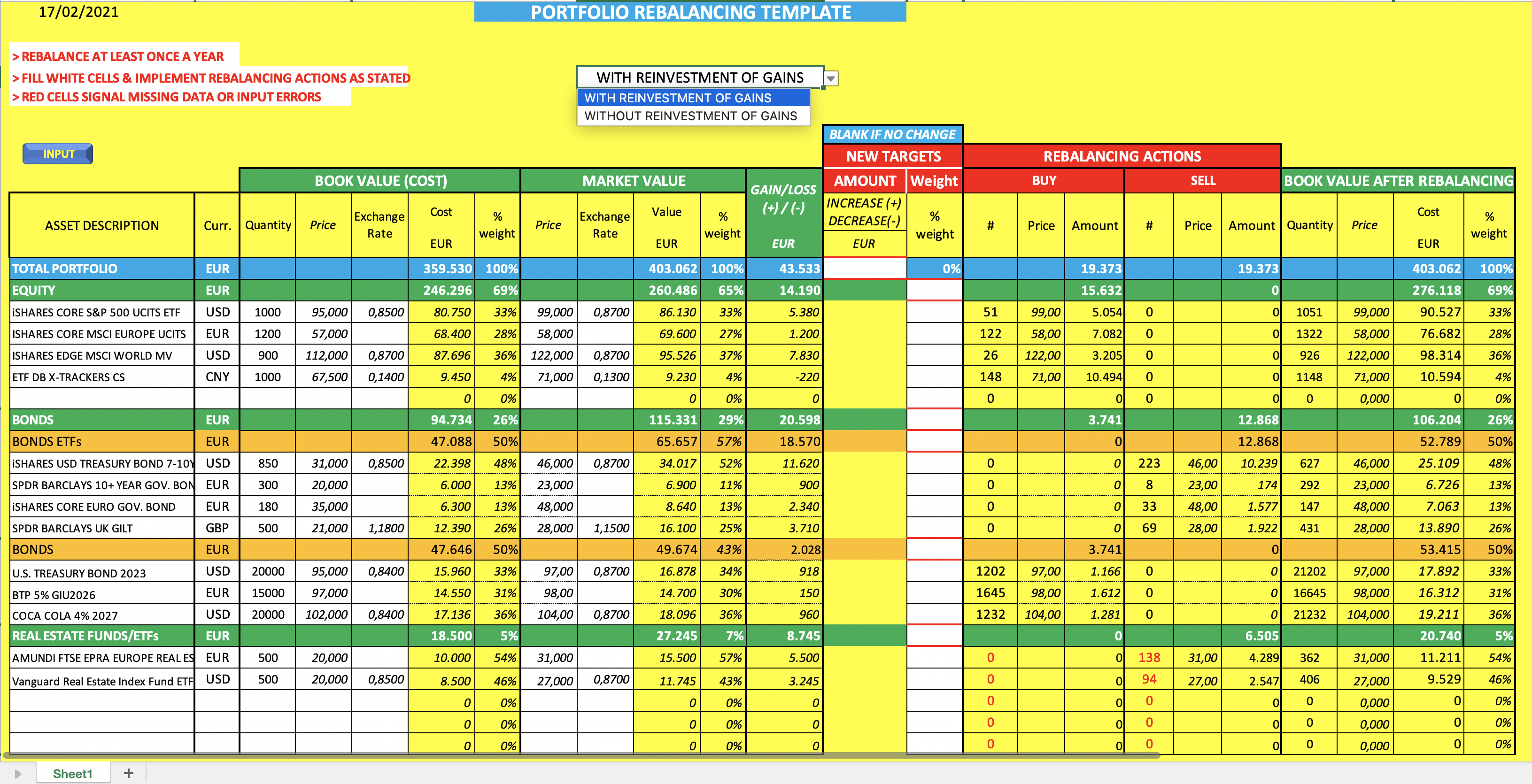Click sell quantity 223 for Treasury Bond
The image size is (1532, 784).
point(1149,463)
